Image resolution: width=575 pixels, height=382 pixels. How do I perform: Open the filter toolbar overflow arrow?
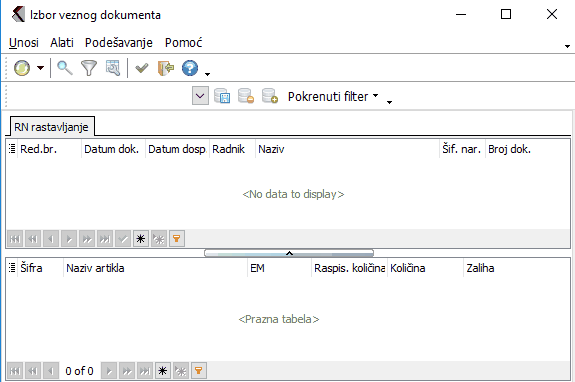[x=389, y=102]
